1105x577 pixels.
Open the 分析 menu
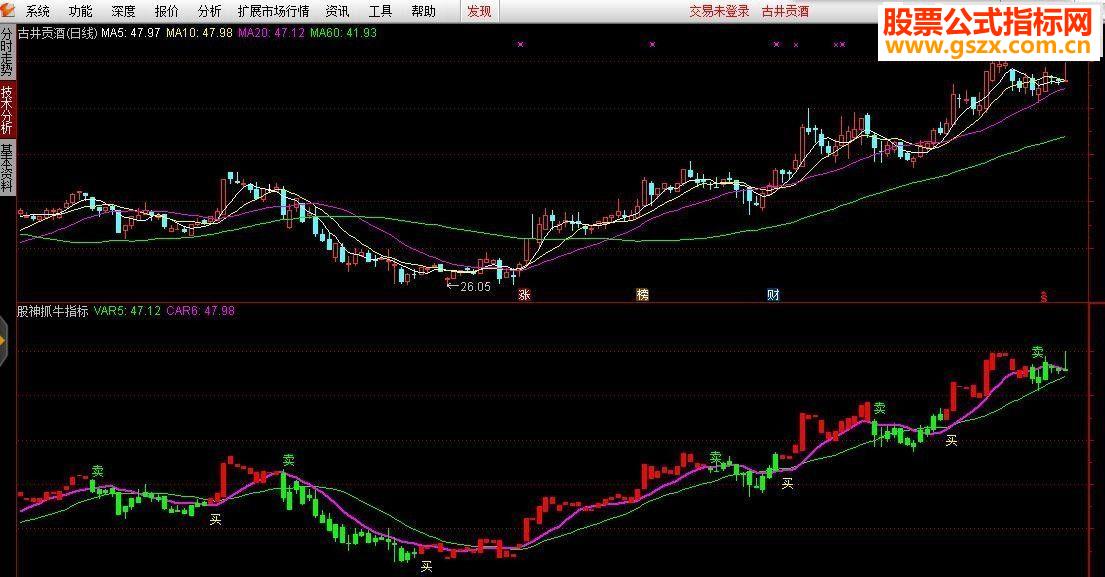click(209, 11)
